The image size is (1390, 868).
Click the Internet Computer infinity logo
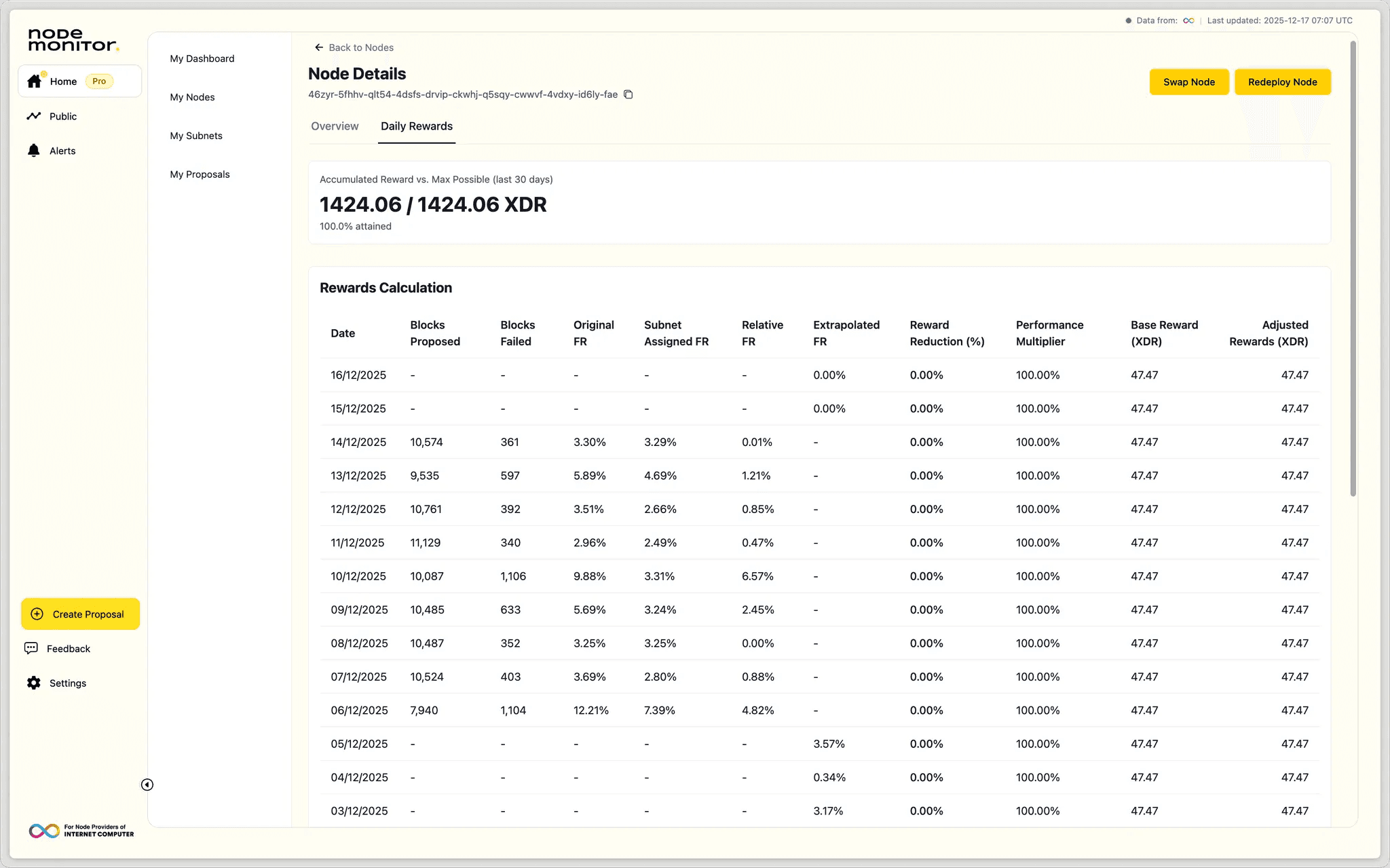44,831
